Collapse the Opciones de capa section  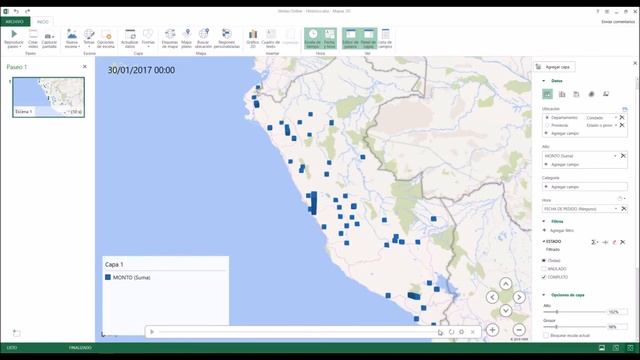click(544, 295)
